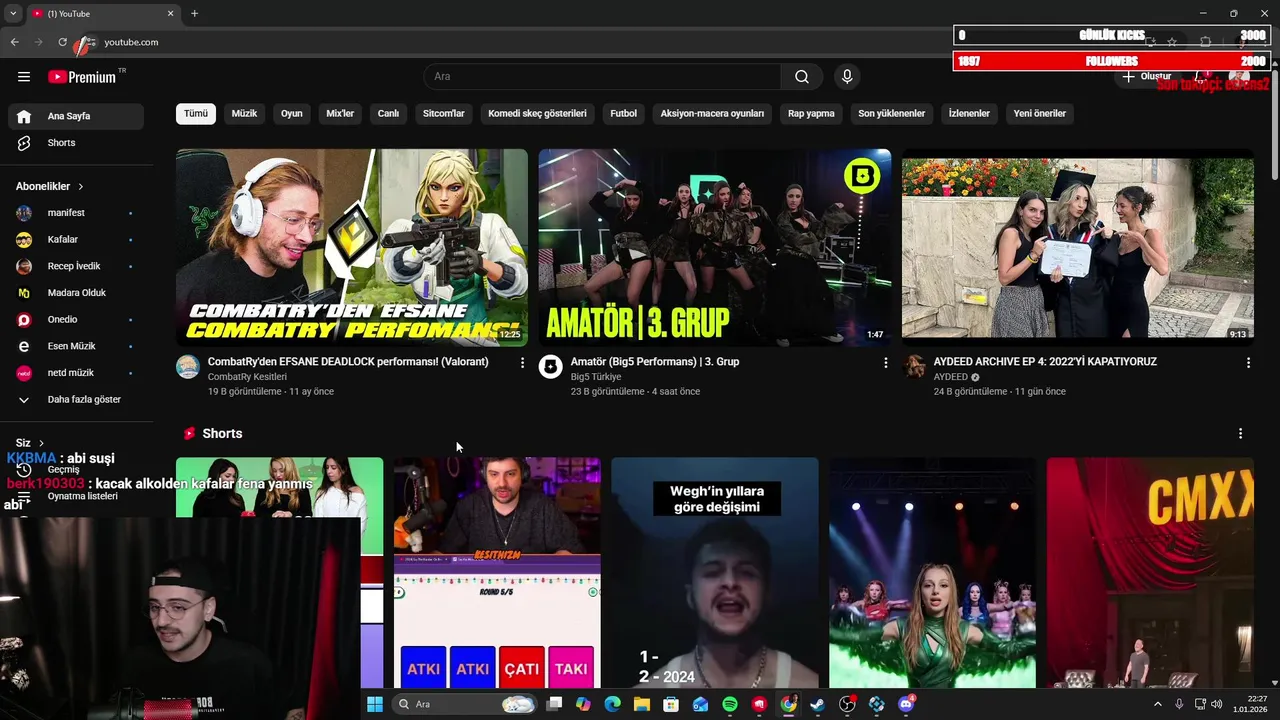
Task: Open Shorts in the sidebar
Action: 76,143
